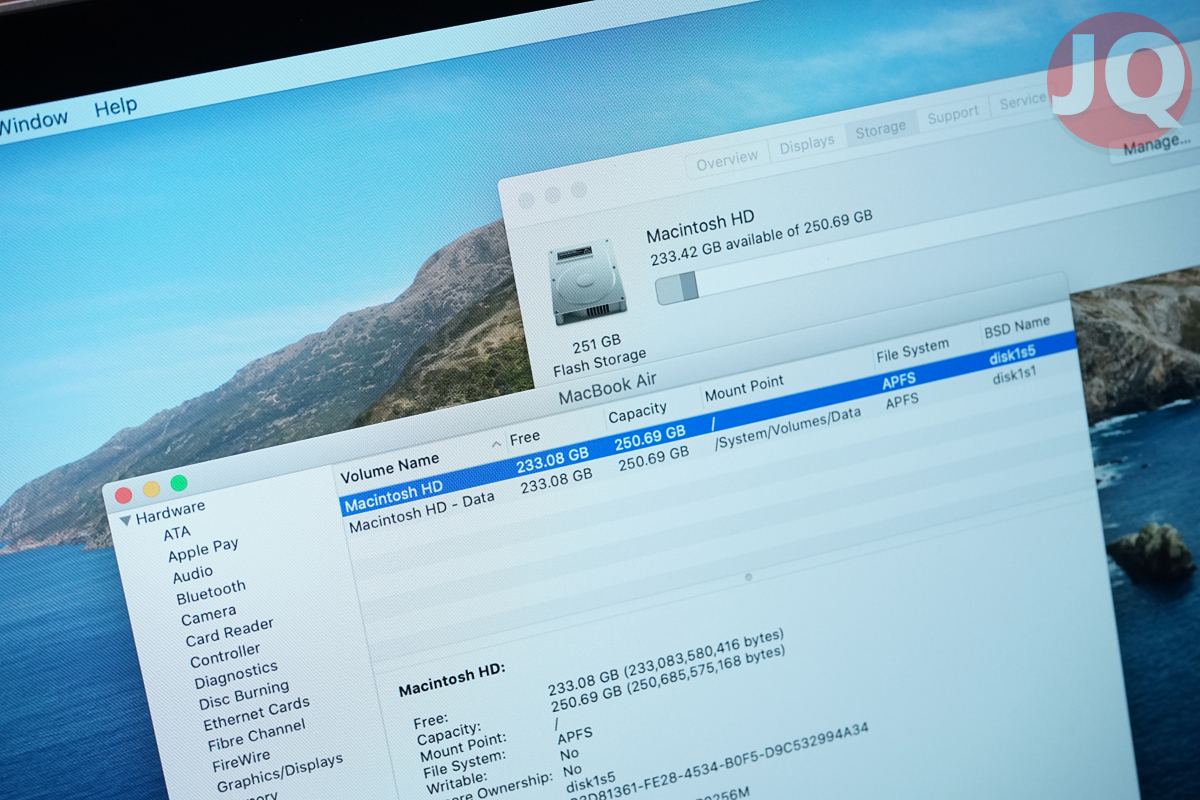
Task: Switch to the Overview tab in About This Mac
Action: click(727, 160)
